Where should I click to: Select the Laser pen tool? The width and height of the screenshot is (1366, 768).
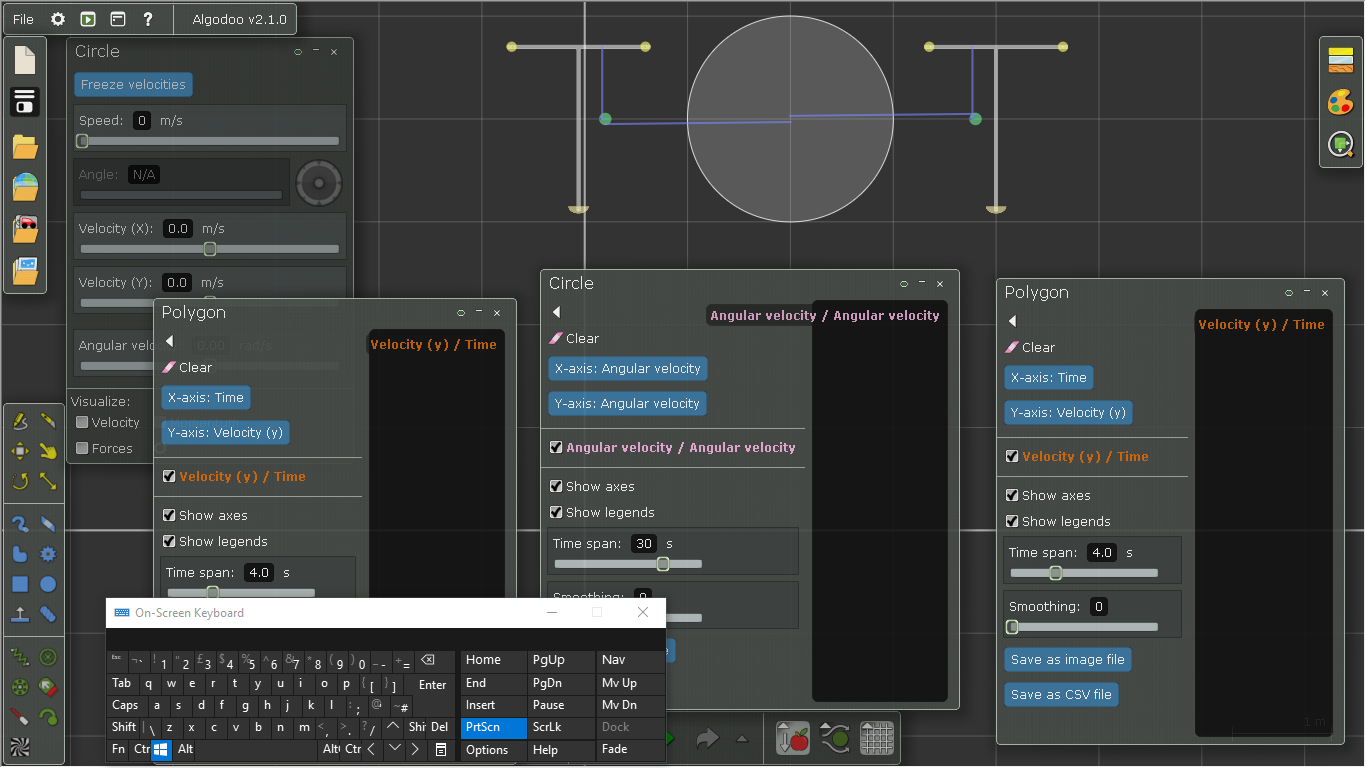[x=20, y=717]
